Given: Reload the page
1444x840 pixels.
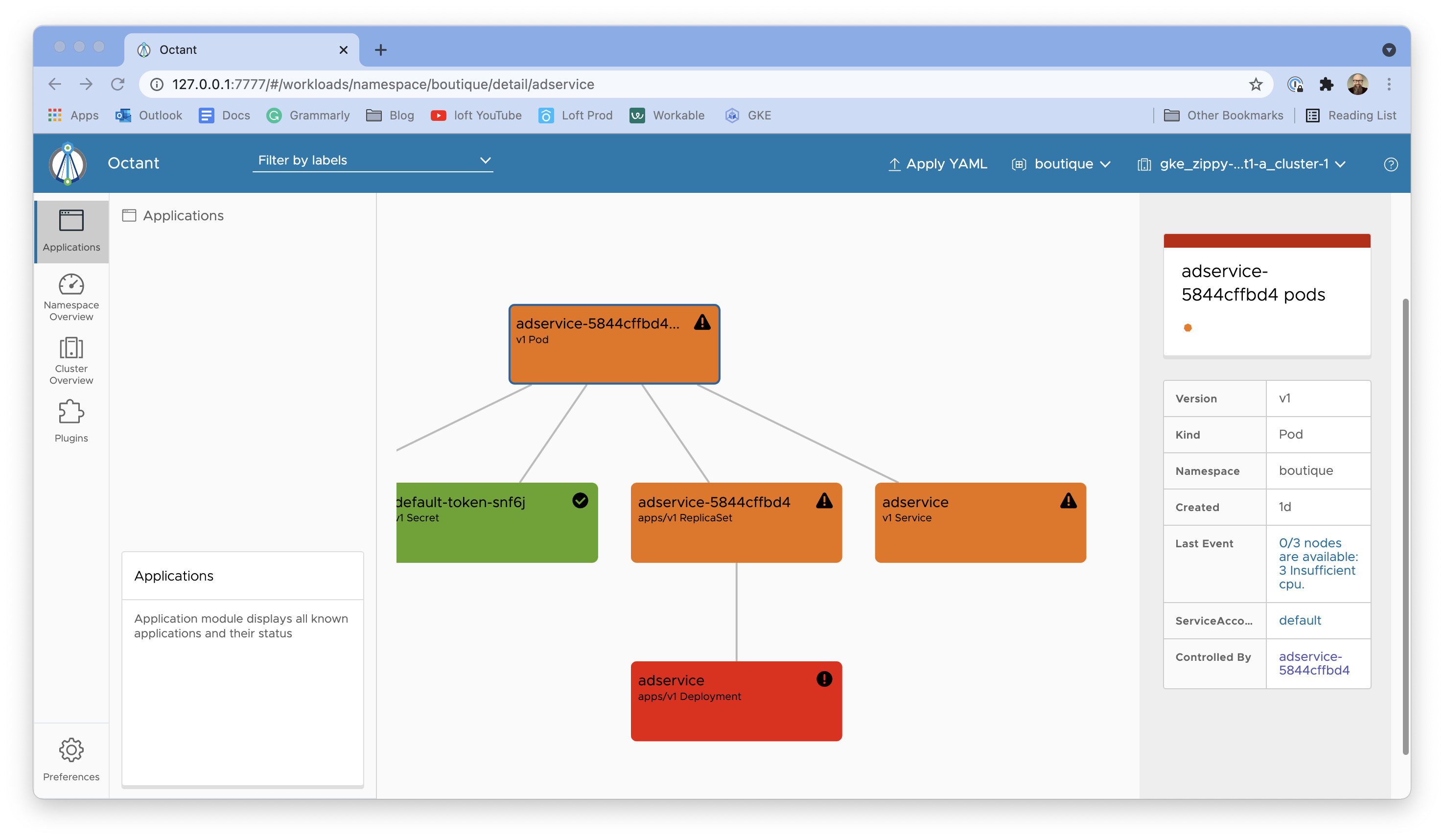Looking at the screenshot, I should click(x=117, y=84).
